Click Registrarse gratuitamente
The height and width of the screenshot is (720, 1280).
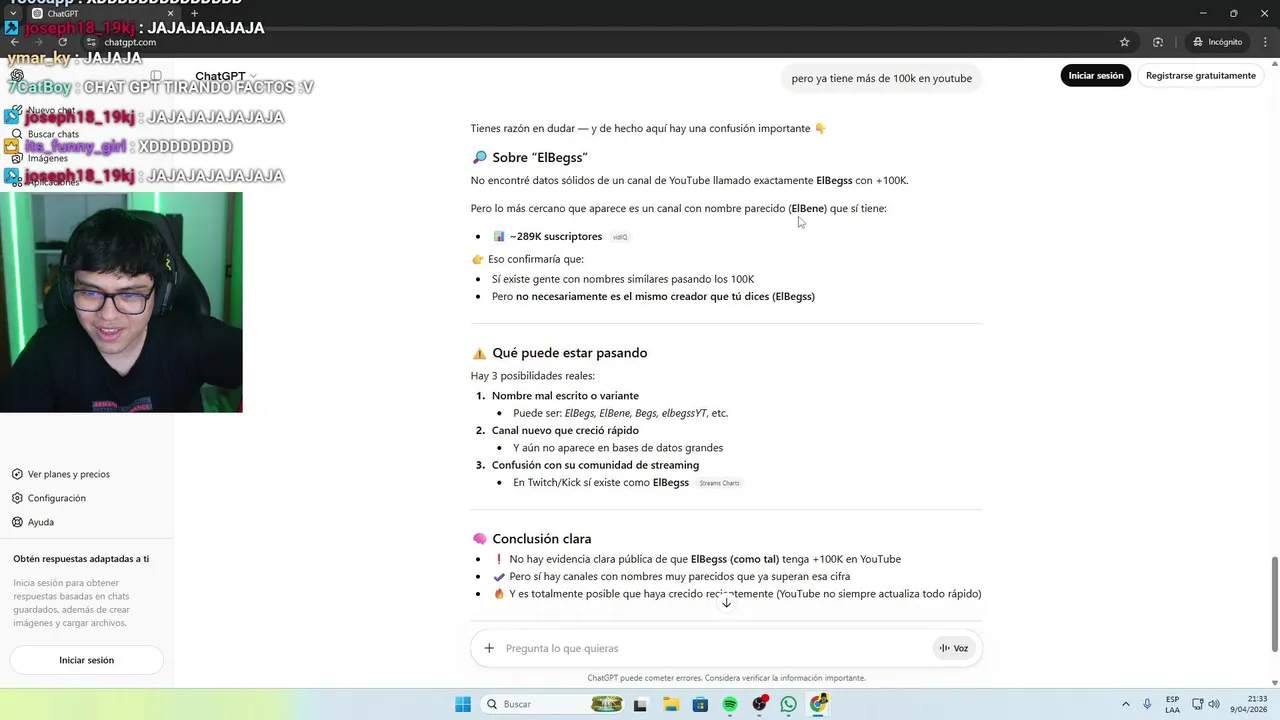[x=1200, y=75]
